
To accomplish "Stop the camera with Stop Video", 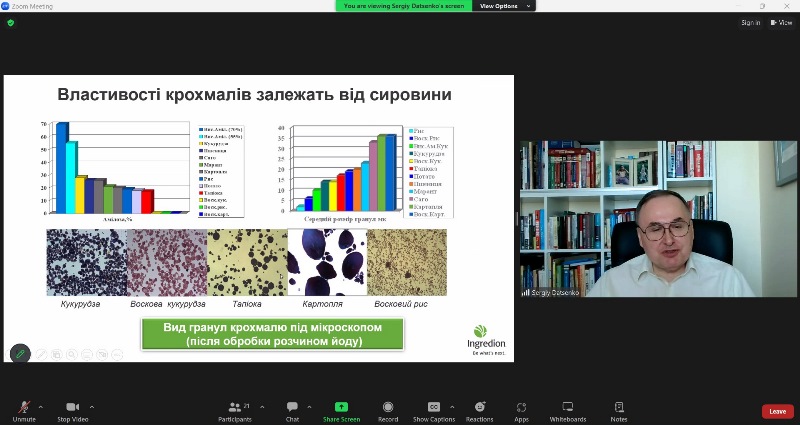I will (72, 411).
